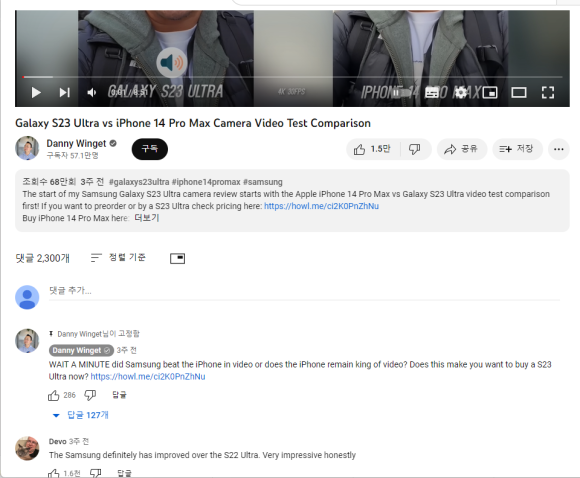Mute the video volume speaker icon
The width and height of the screenshot is (580, 478).
click(x=92, y=92)
